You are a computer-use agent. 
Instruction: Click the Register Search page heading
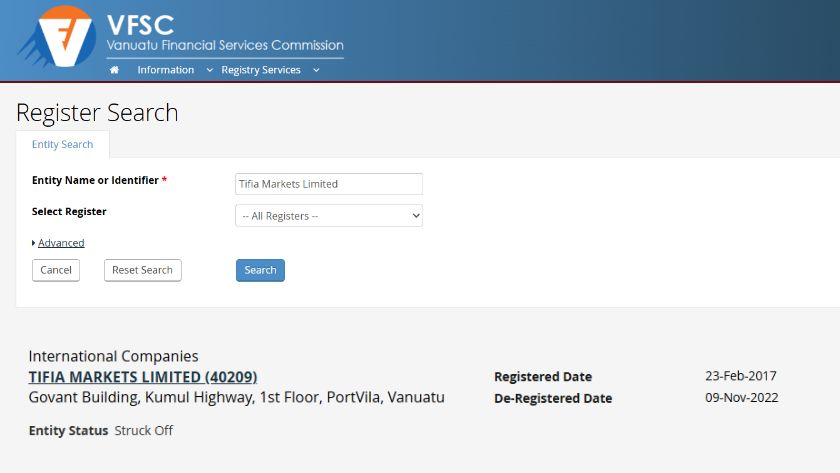[97, 112]
